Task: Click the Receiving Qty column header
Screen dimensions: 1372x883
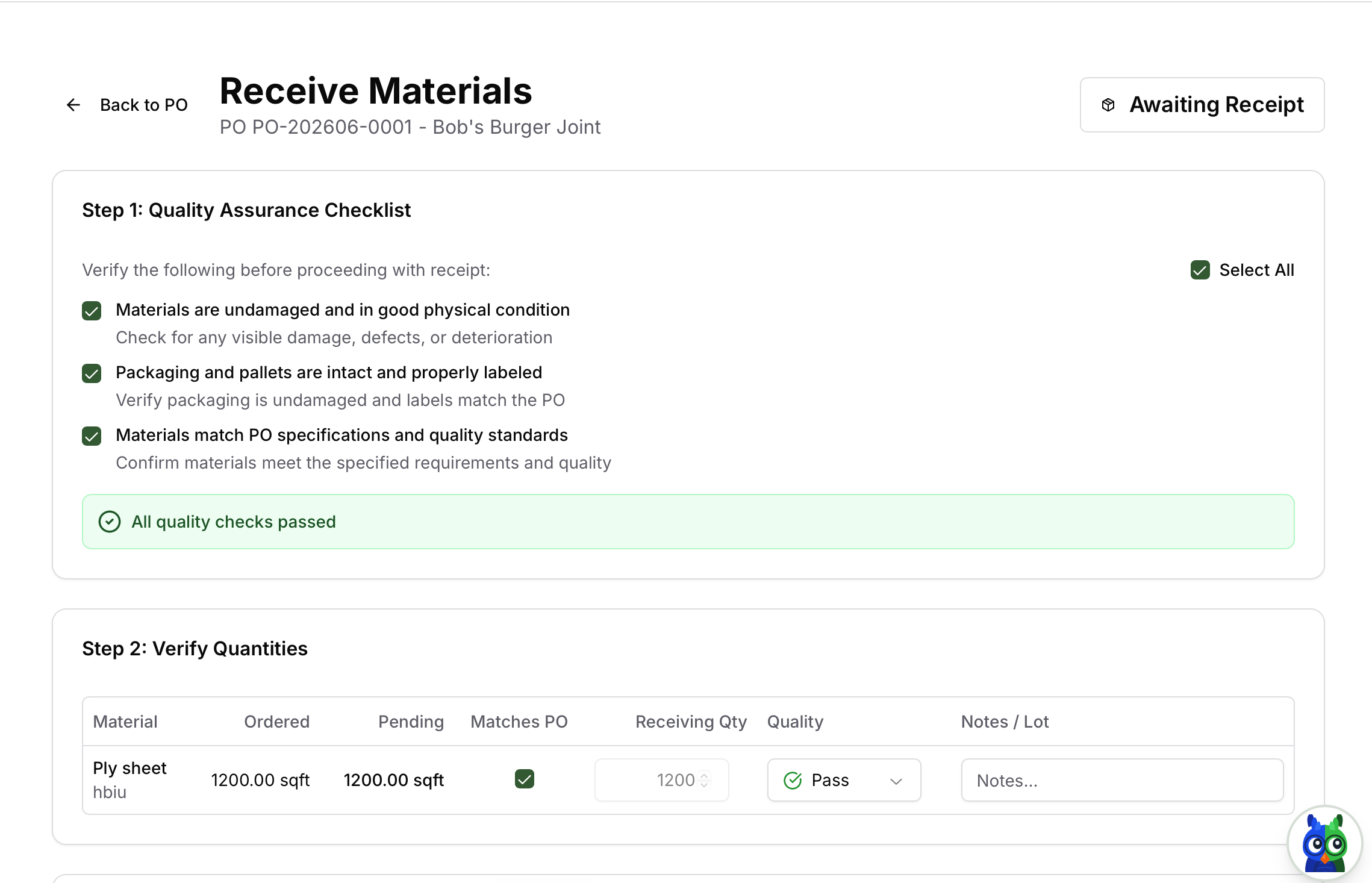Action: 691,722
